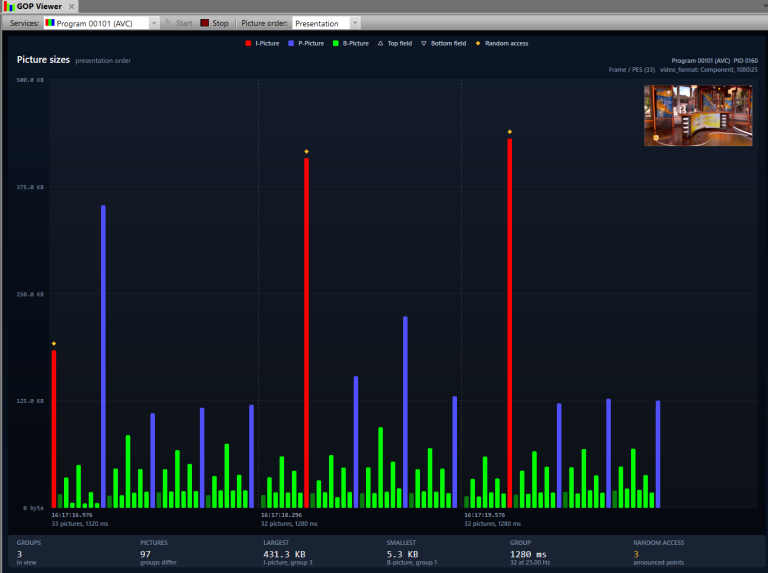Click the Start playback button
The width and height of the screenshot is (768, 573).
coord(179,23)
